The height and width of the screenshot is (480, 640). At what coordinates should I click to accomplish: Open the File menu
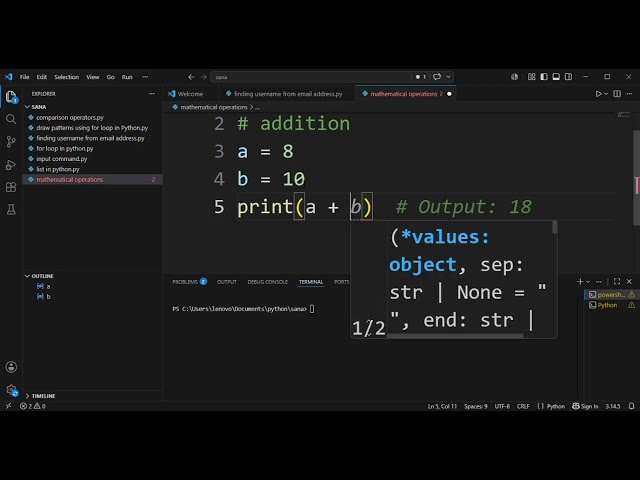click(x=24, y=77)
